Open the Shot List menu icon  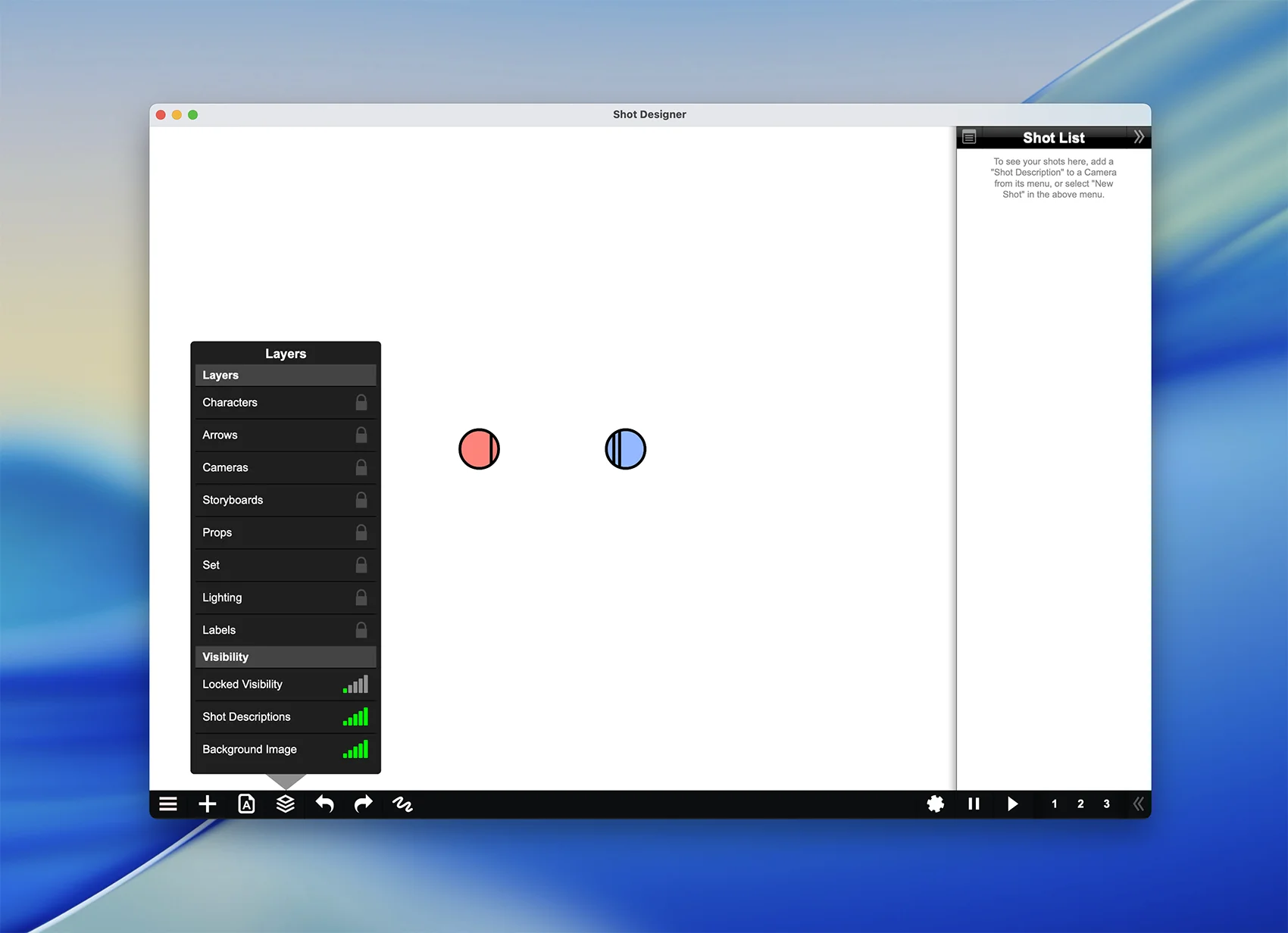click(x=969, y=138)
